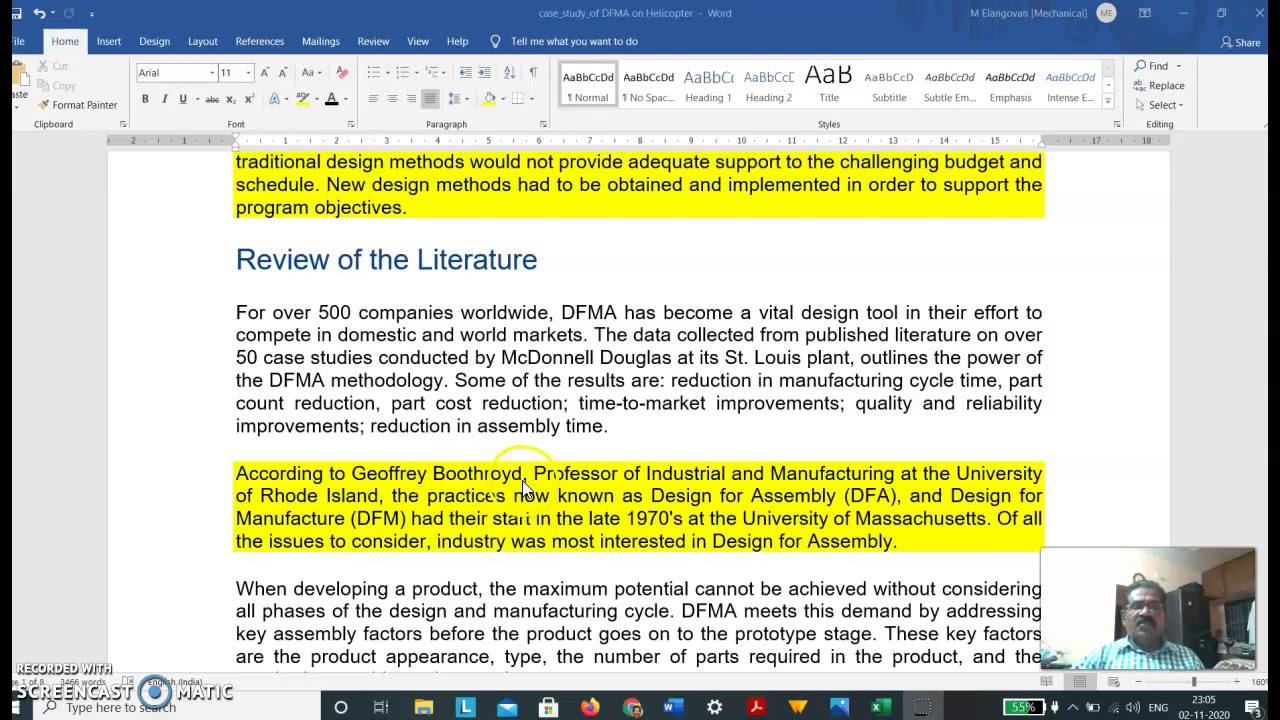Viewport: 1280px width, 720px height.
Task: Increase font size with Grow Font
Action: [x=264, y=72]
